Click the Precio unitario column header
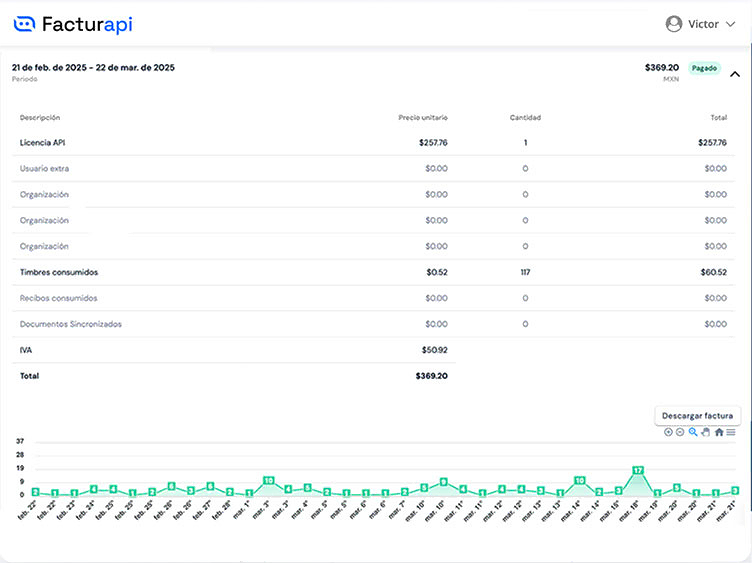 pyautogui.click(x=422, y=117)
